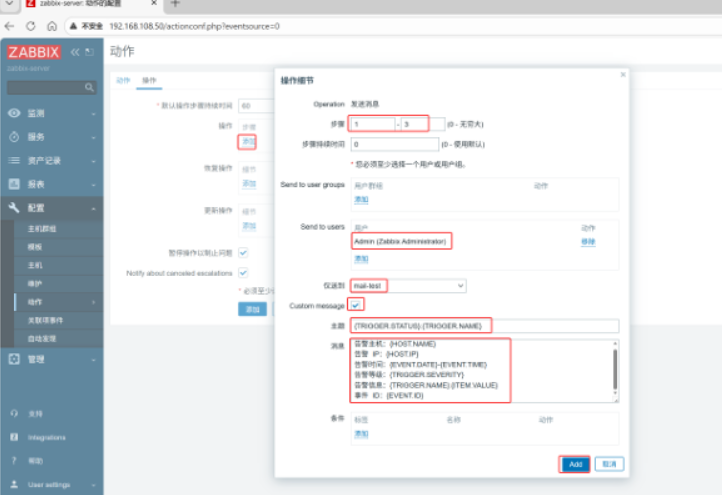Click the message textarea scrollbar

pyautogui.click(x=615, y=369)
